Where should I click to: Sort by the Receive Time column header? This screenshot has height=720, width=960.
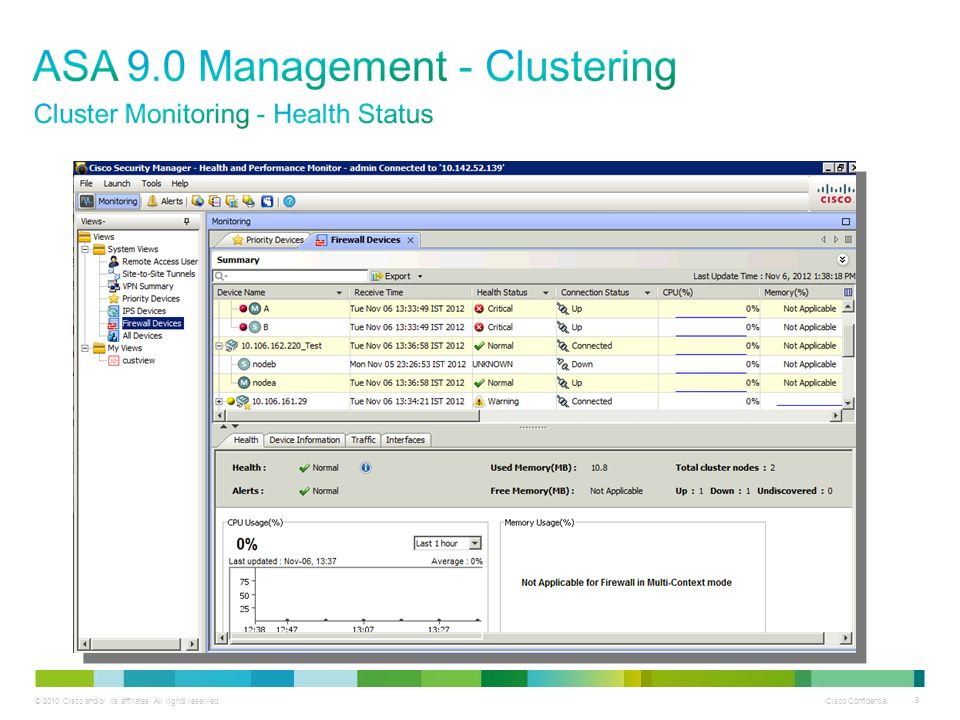tap(378, 293)
